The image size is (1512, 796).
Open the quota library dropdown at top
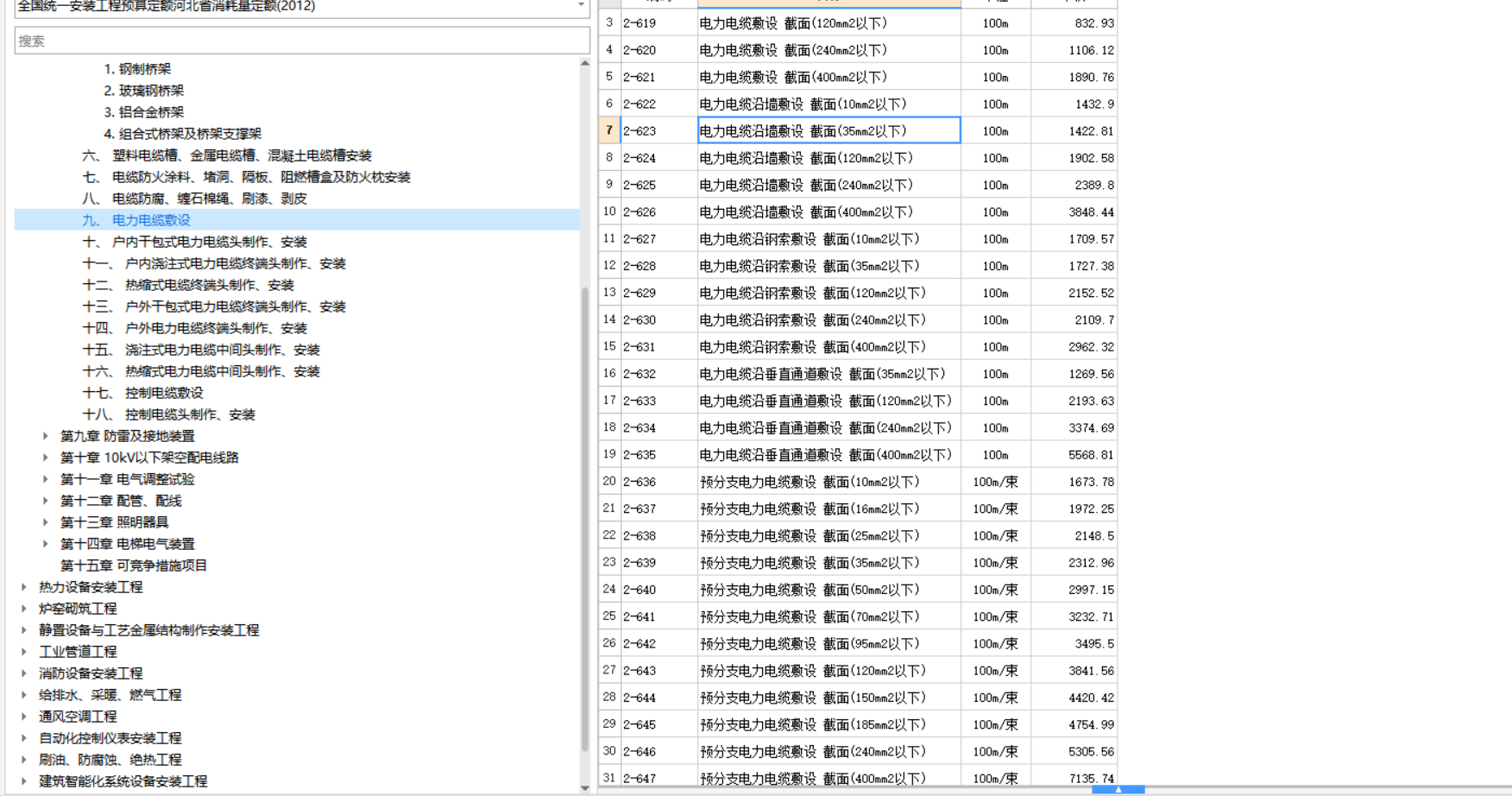pyautogui.click(x=581, y=6)
